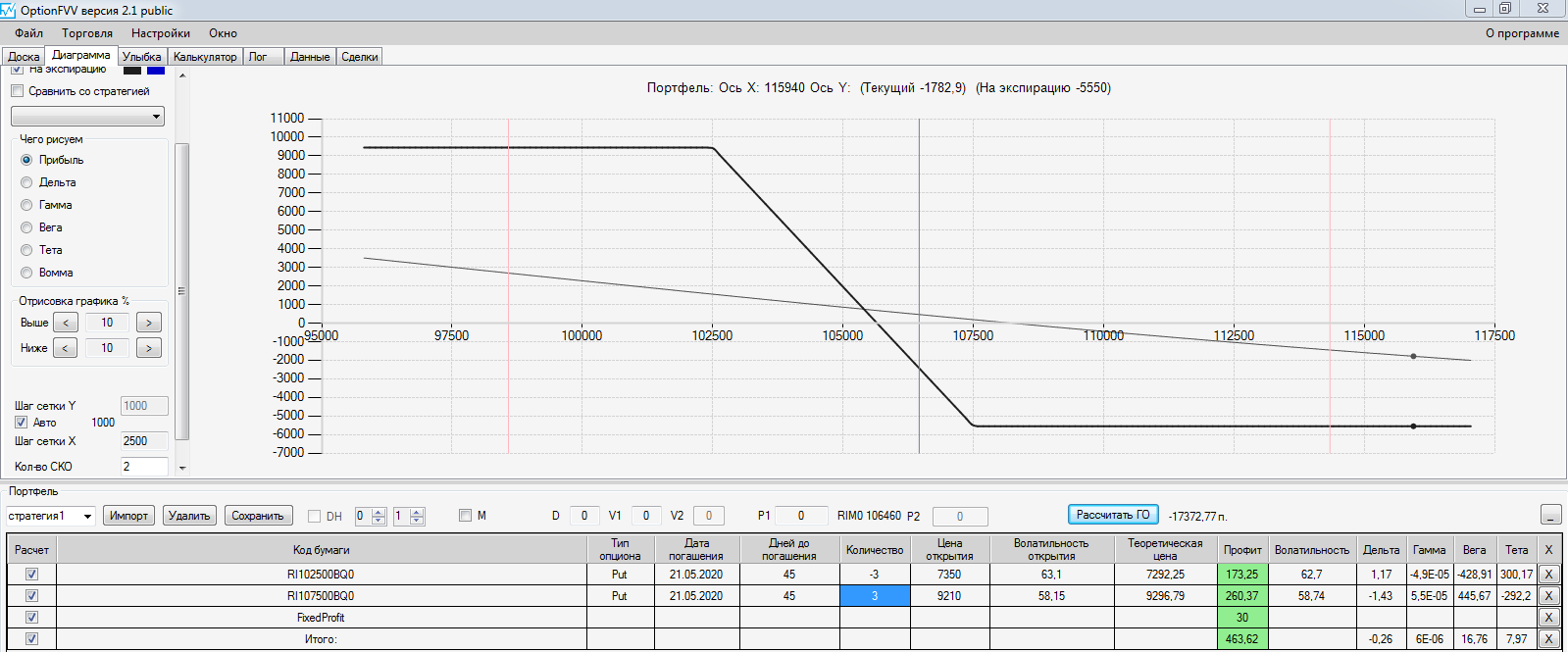Image resolution: width=1568 pixels, height=652 pixels.
Task: Toggle the 'На экспирацию' checkbox
Action: (17, 69)
